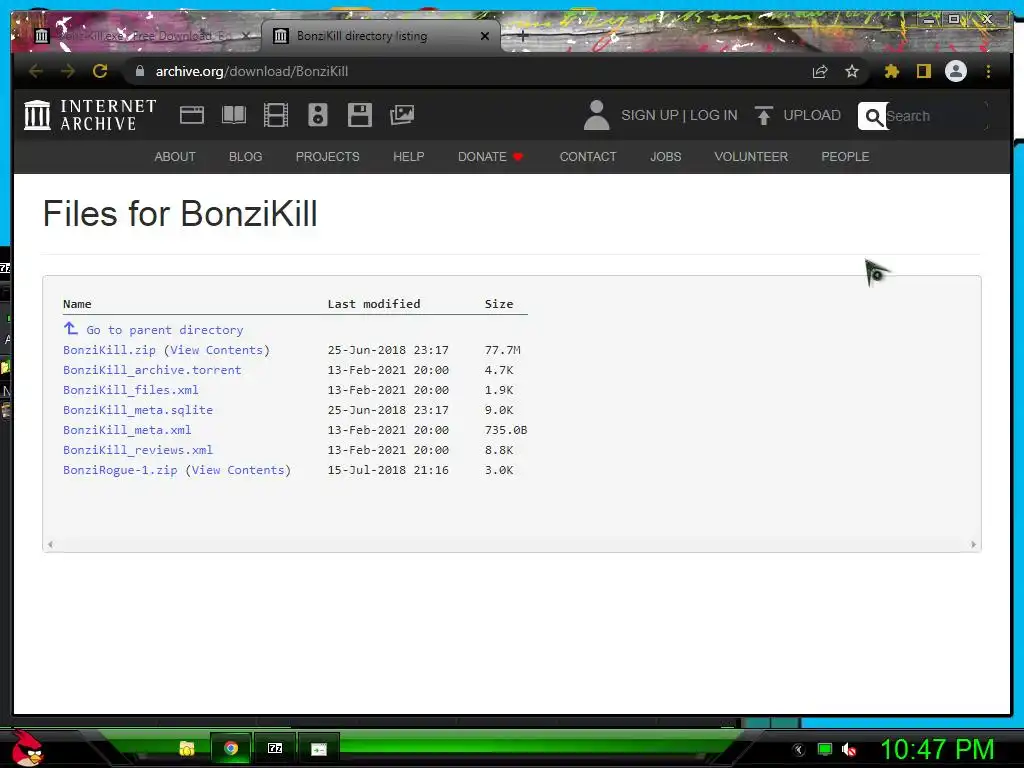The width and height of the screenshot is (1024, 768).
Task: Share this page via share icon
Action: point(820,71)
